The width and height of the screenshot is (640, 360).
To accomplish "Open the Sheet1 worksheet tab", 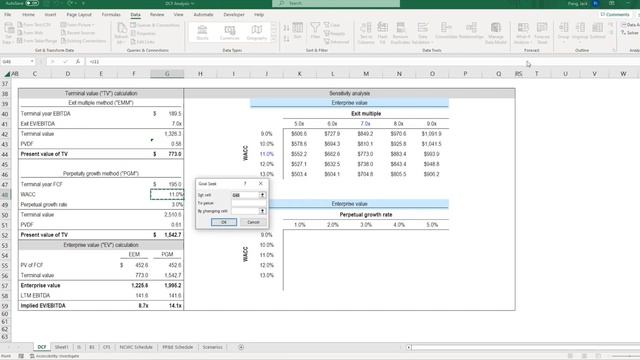I will [61, 347].
